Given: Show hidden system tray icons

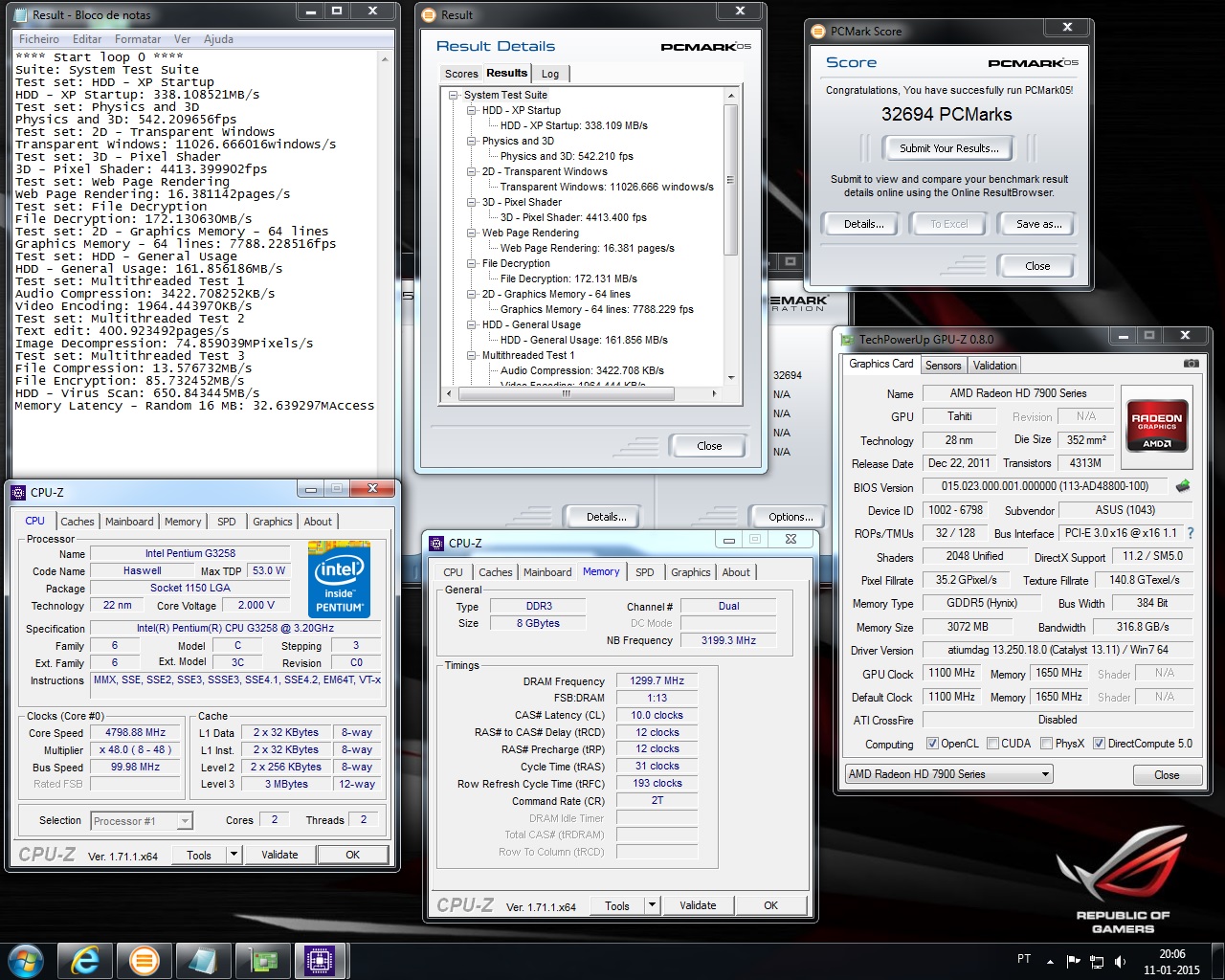Looking at the screenshot, I should point(1051,961).
